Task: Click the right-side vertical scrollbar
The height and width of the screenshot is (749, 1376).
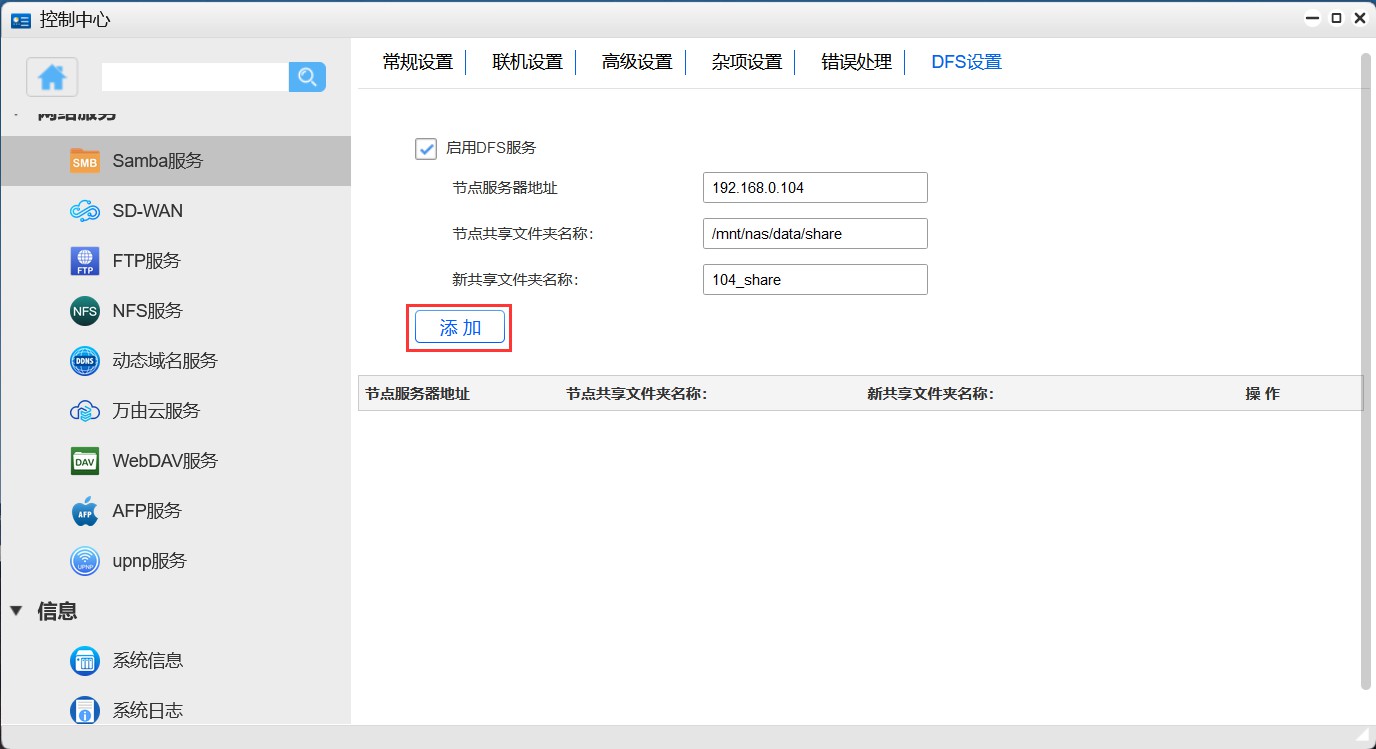Action: coord(1366,370)
